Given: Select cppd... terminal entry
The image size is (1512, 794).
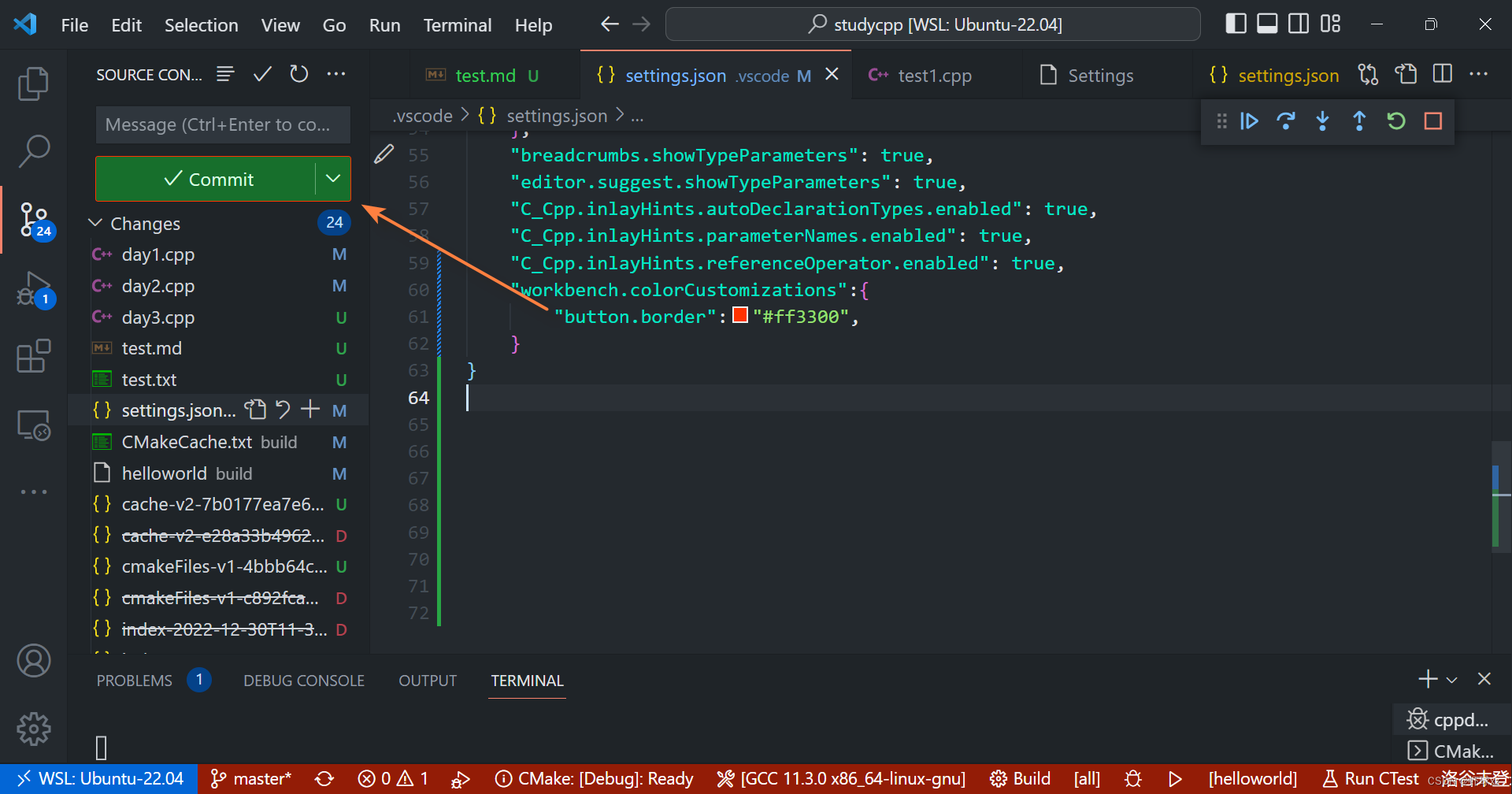Looking at the screenshot, I should click(x=1453, y=719).
